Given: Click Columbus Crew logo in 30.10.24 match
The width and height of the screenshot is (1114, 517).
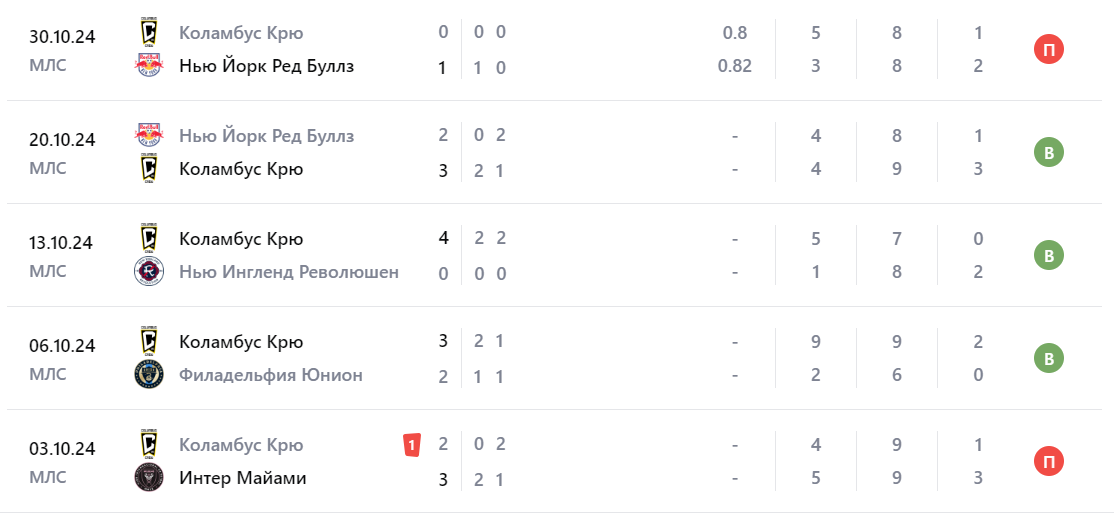Looking at the screenshot, I should click(148, 33).
